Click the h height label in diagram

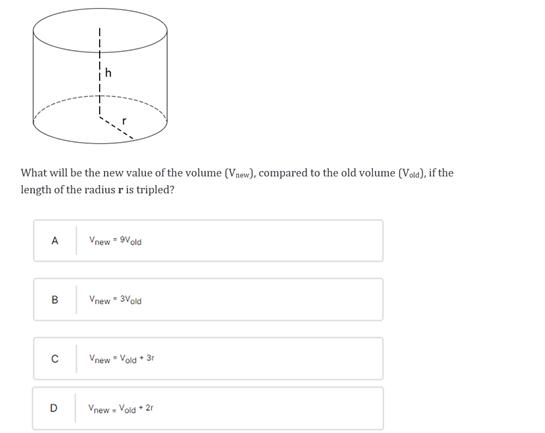click(x=108, y=73)
